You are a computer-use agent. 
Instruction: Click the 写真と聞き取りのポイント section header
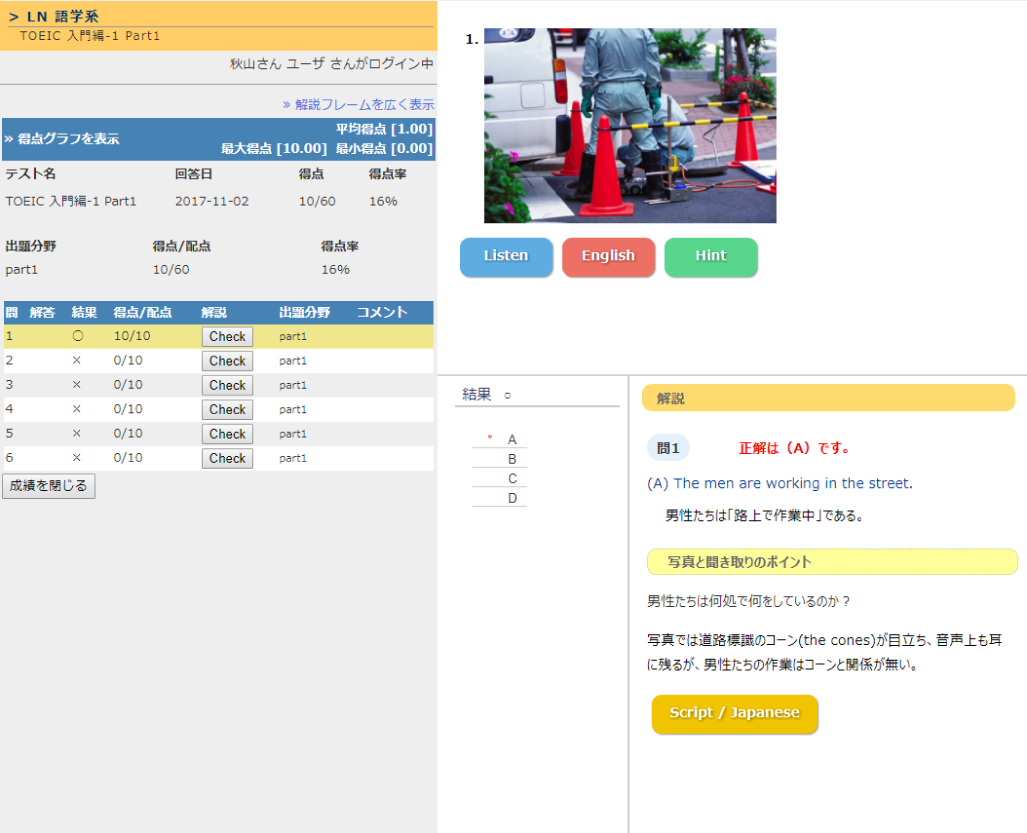740,562
